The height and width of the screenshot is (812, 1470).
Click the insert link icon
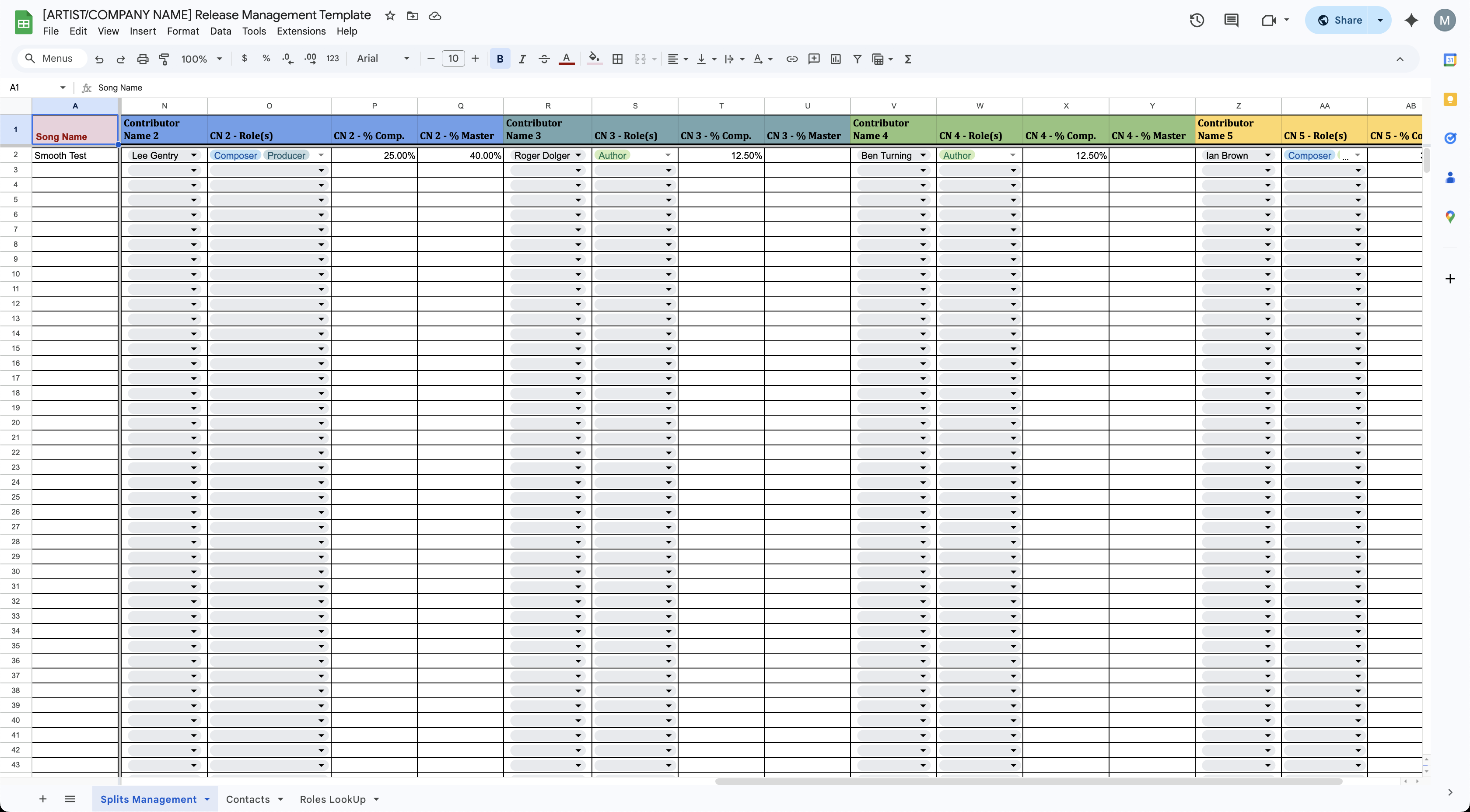coord(791,59)
